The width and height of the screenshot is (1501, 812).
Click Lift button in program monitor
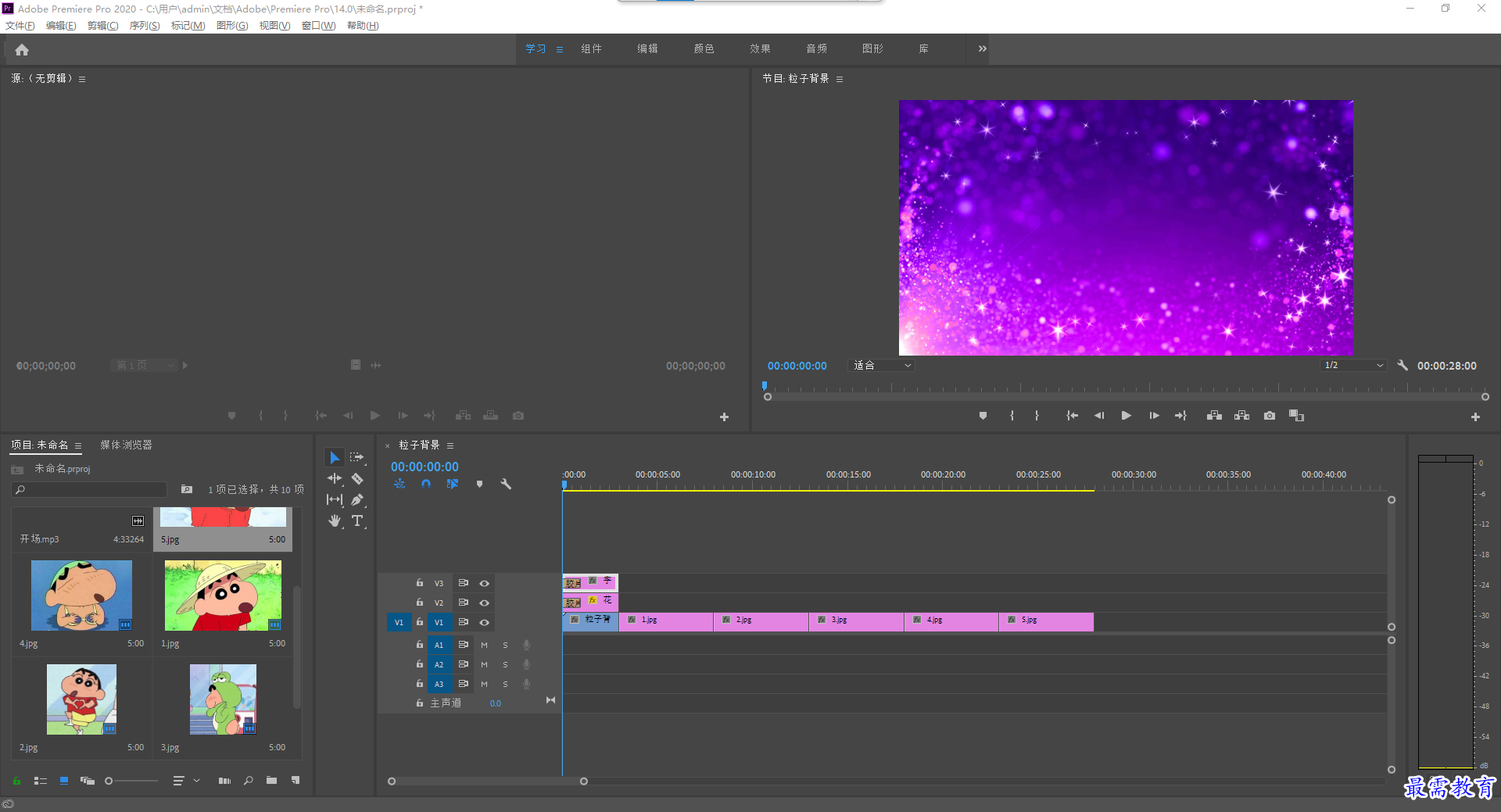tap(1214, 416)
